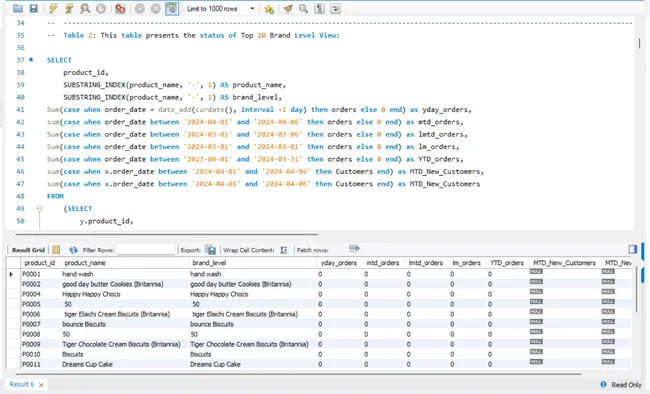The height and width of the screenshot is (394, 650).
Task: Toggle the side panel of the result grid
Action: point(633,249)
